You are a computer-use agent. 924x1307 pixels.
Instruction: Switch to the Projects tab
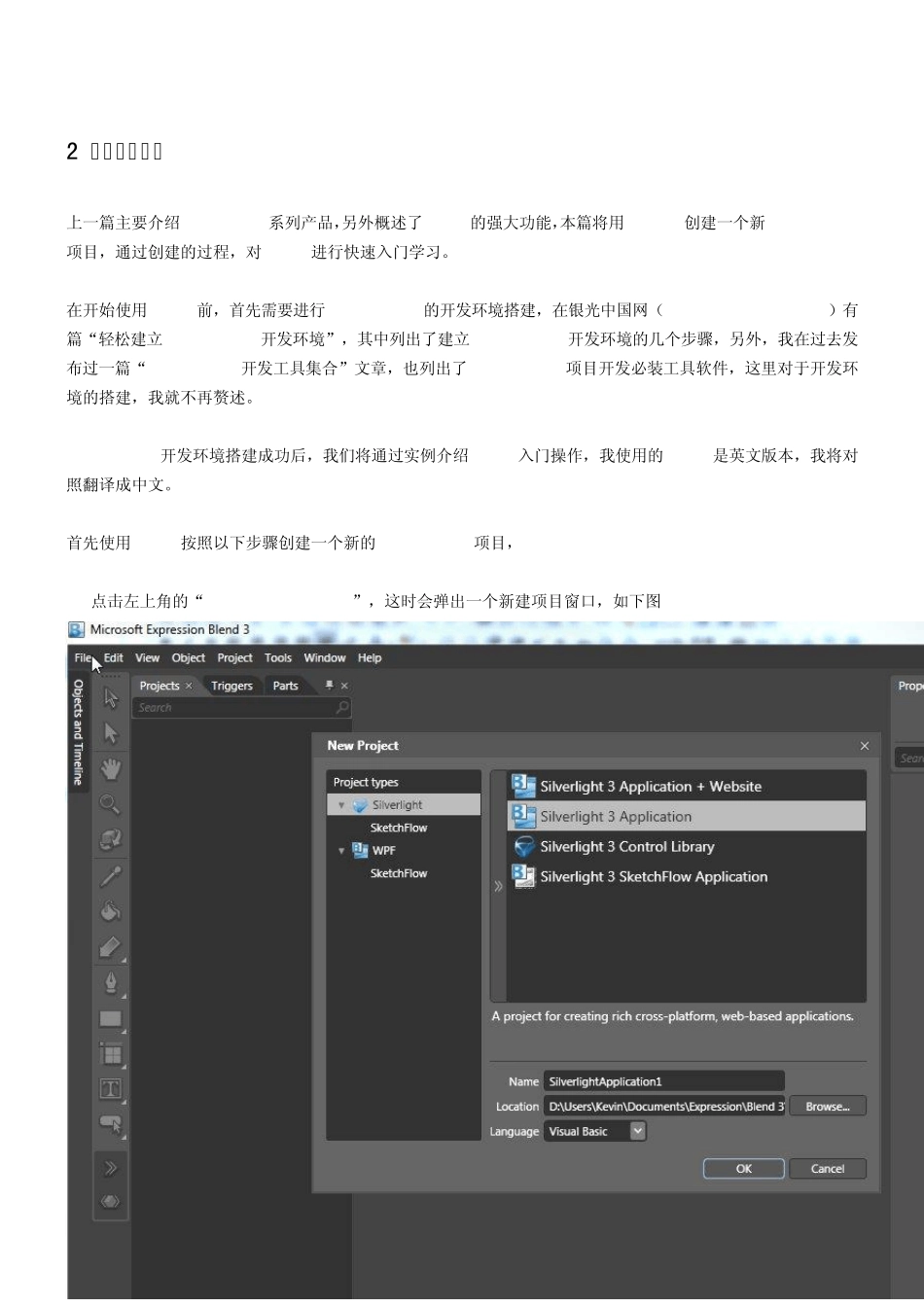click(160, 686)
